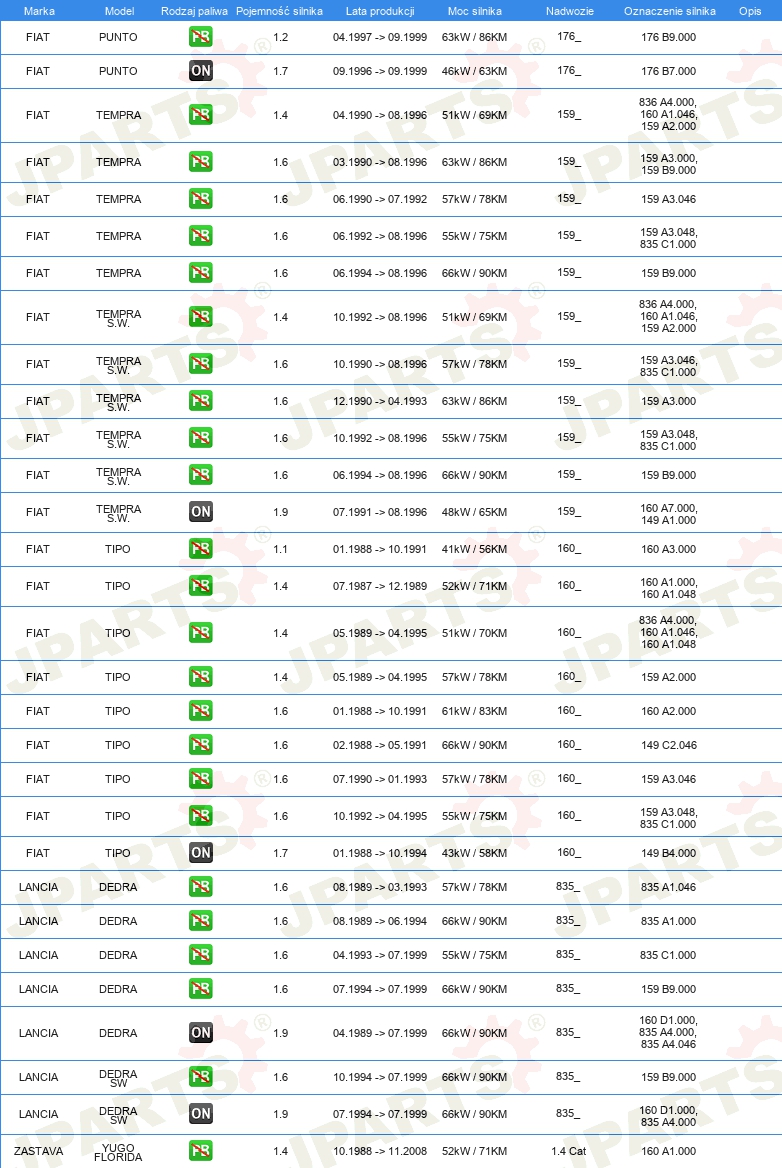The height and width of the screenshot is (1168, 782).
Task: Select engine code 149 B4.000
Action: (x=669, y=853)
